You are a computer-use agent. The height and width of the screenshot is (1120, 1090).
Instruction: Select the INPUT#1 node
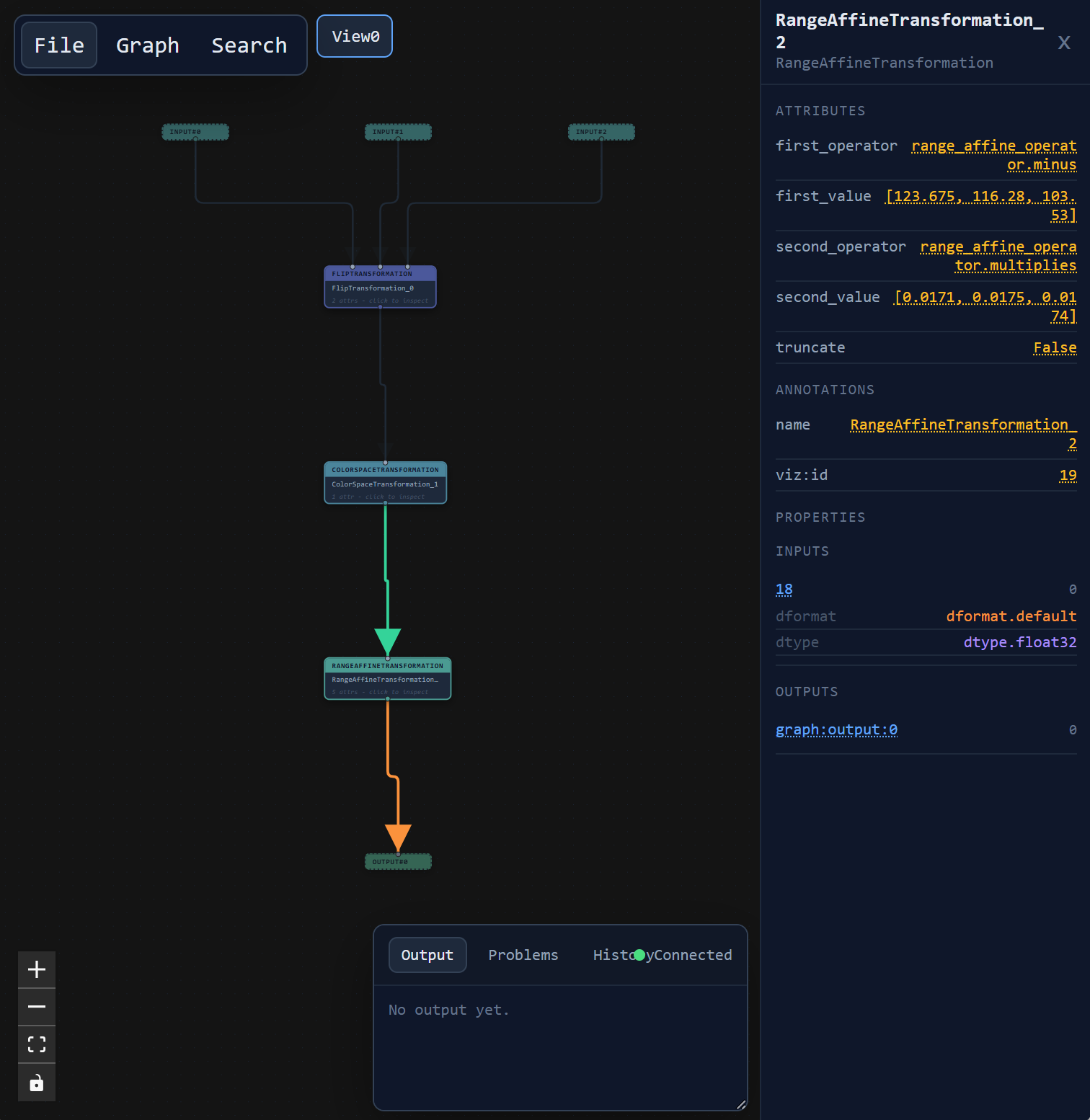[x=398, y=132]
